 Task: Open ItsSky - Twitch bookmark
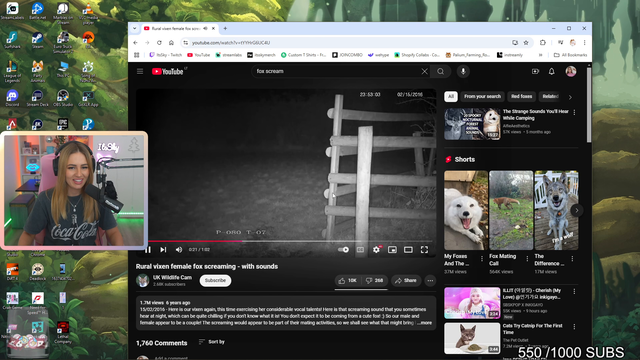click(165, 55)
